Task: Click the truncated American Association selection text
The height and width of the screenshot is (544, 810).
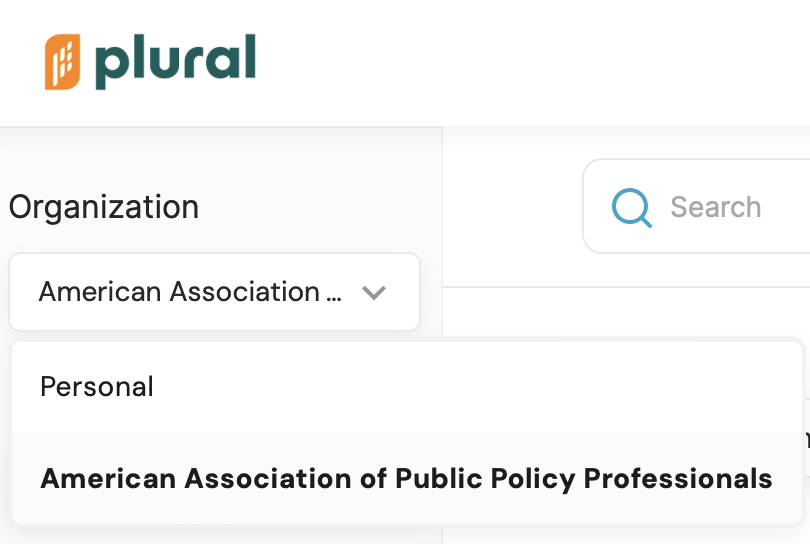Action: coord(192,292)
